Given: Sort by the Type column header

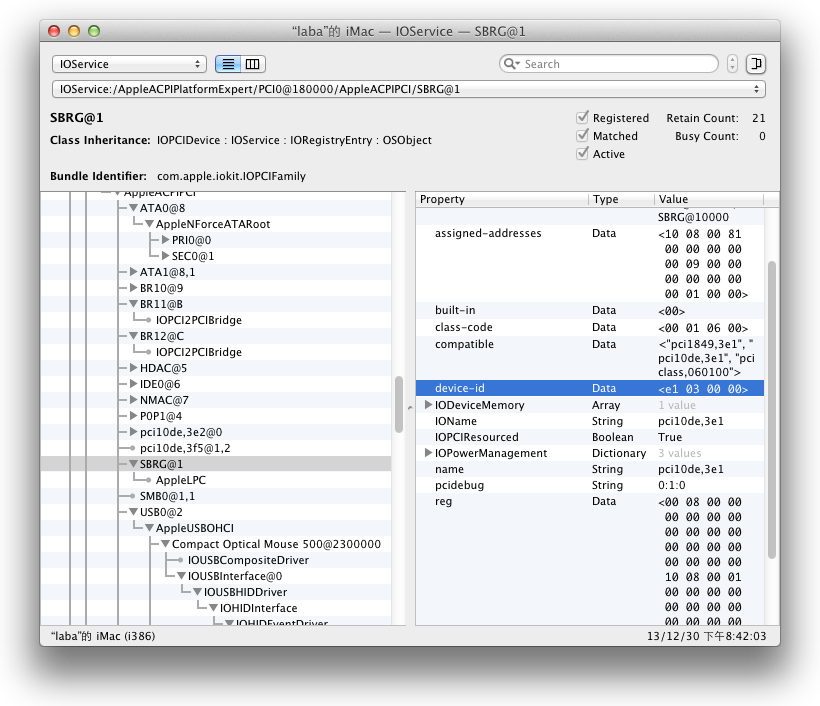Looking at the screenshot, I should pos(621,199).
